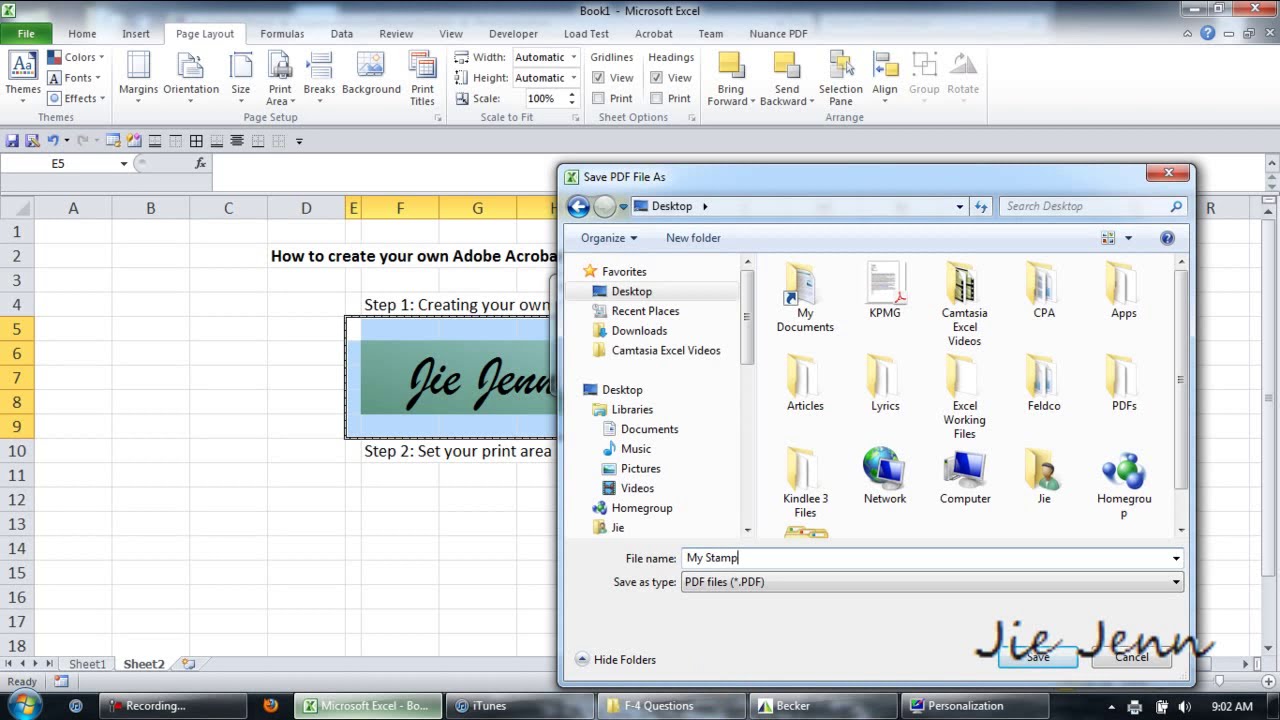Open the Align menu
The height and width of the screenshot is (720, 1280).
(x=885, y=78)
